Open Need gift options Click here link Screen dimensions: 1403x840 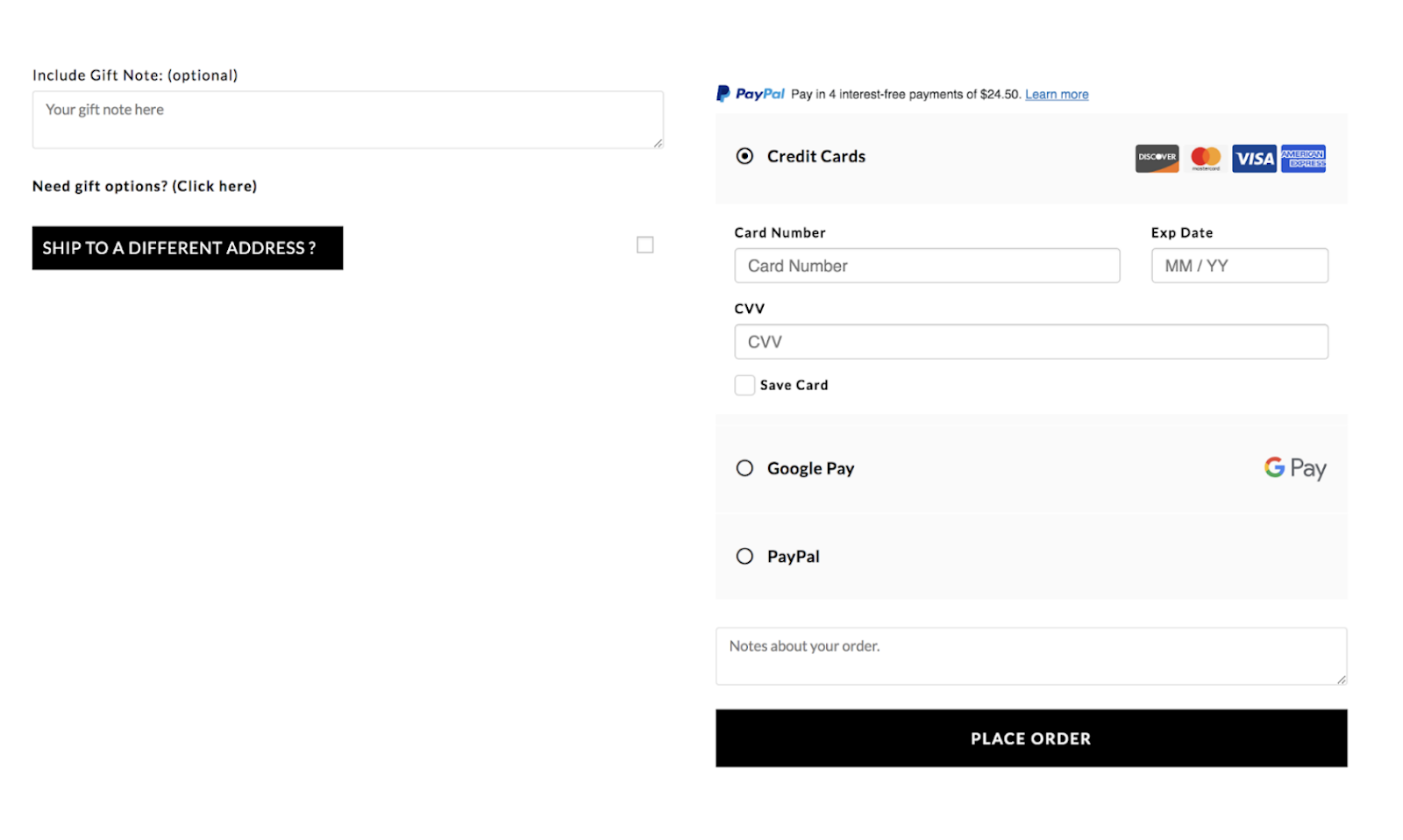coord(145,186)
